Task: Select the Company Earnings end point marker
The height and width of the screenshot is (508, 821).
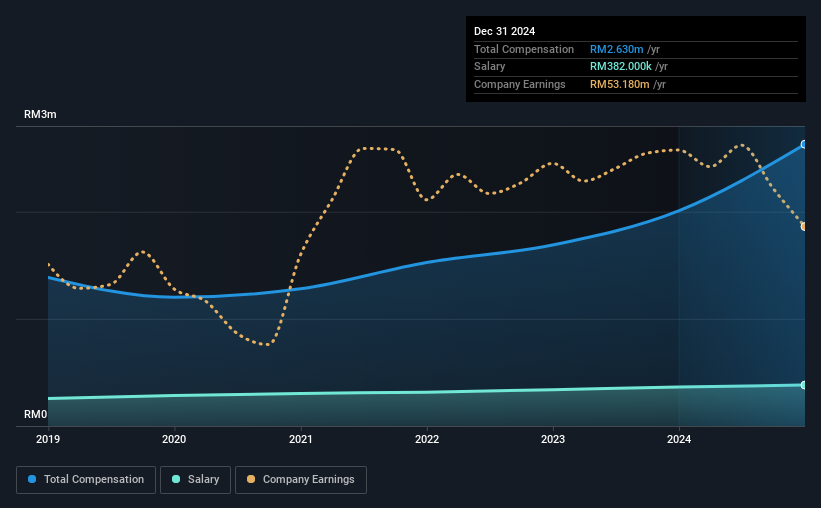Action: 803,227
